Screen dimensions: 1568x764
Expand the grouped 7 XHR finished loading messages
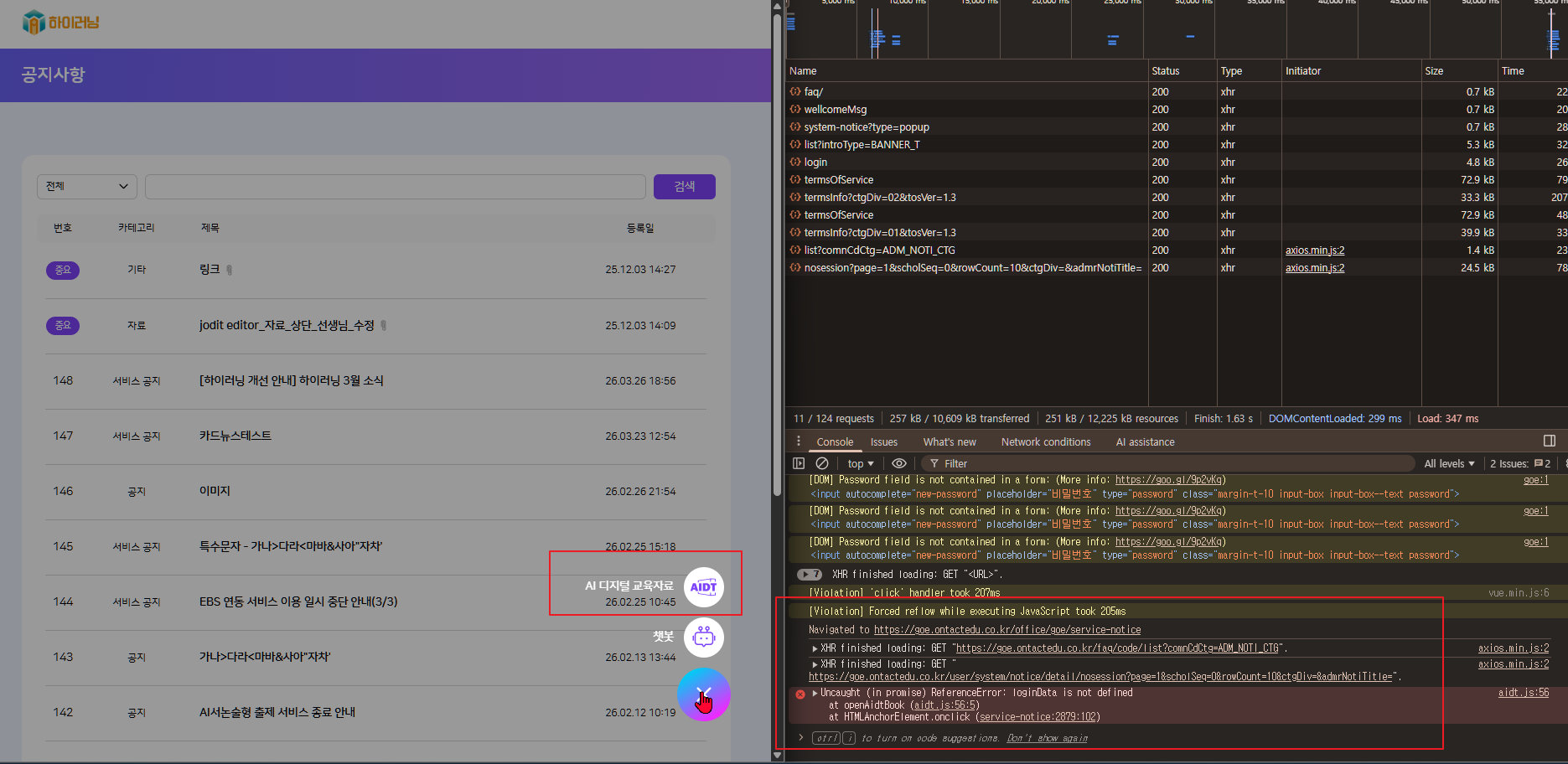click(809, 575)
